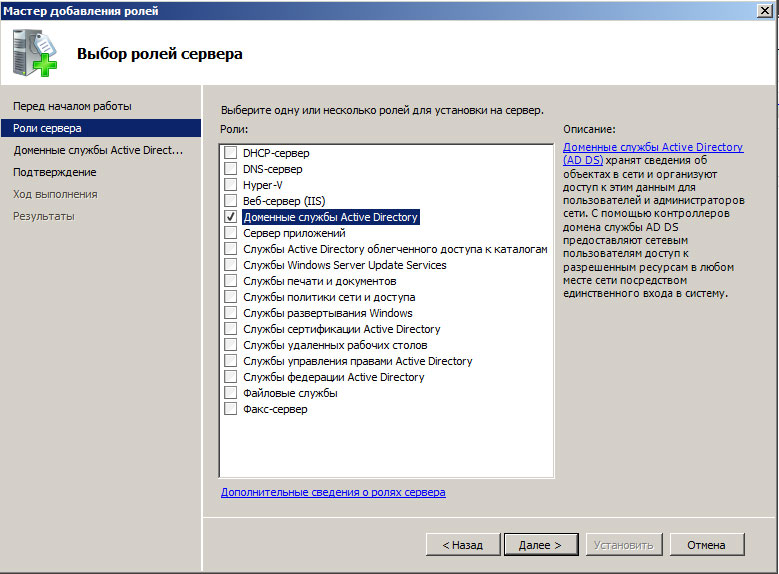Close the Мастер добавления ролей window
The image size is (779, 574).
coord(765,10)
